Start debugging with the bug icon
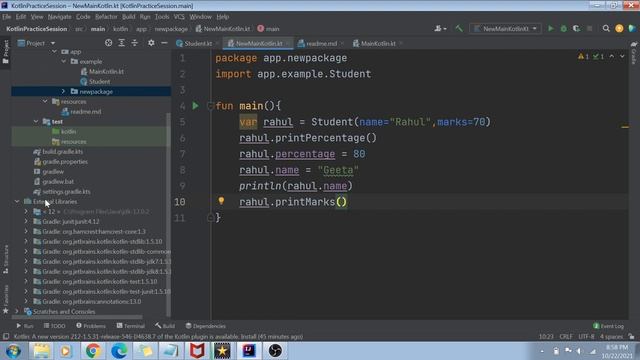Viewport: 640px width, 360px height. click(x=564, y=29)
